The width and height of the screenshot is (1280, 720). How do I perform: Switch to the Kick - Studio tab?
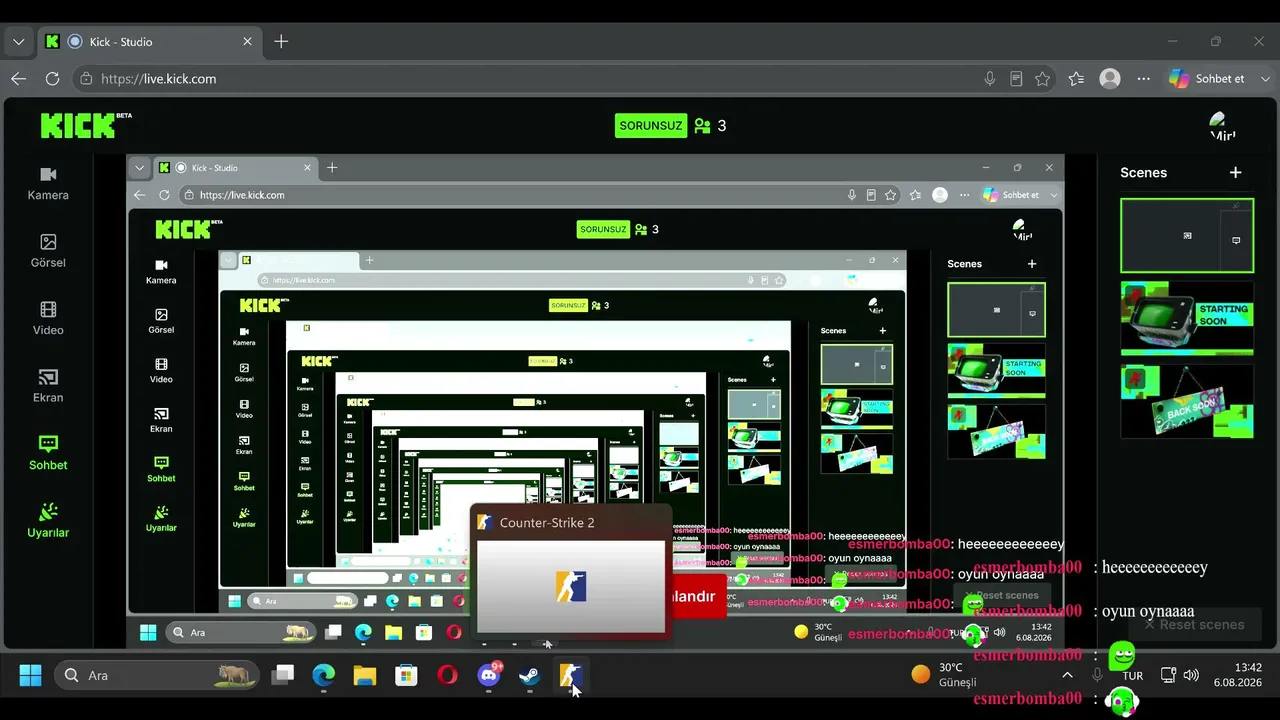click(x=150, y=42)
